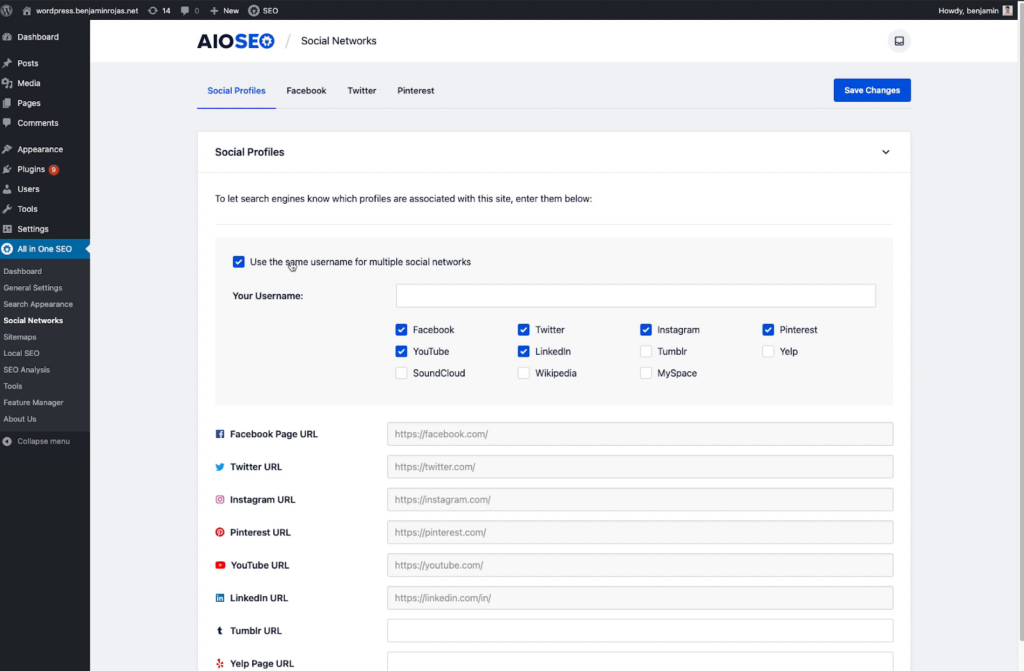The width and height of the screenshot is (1024, 671).
Task: Open the help panel icon at top right
Action: coord(899,41)
